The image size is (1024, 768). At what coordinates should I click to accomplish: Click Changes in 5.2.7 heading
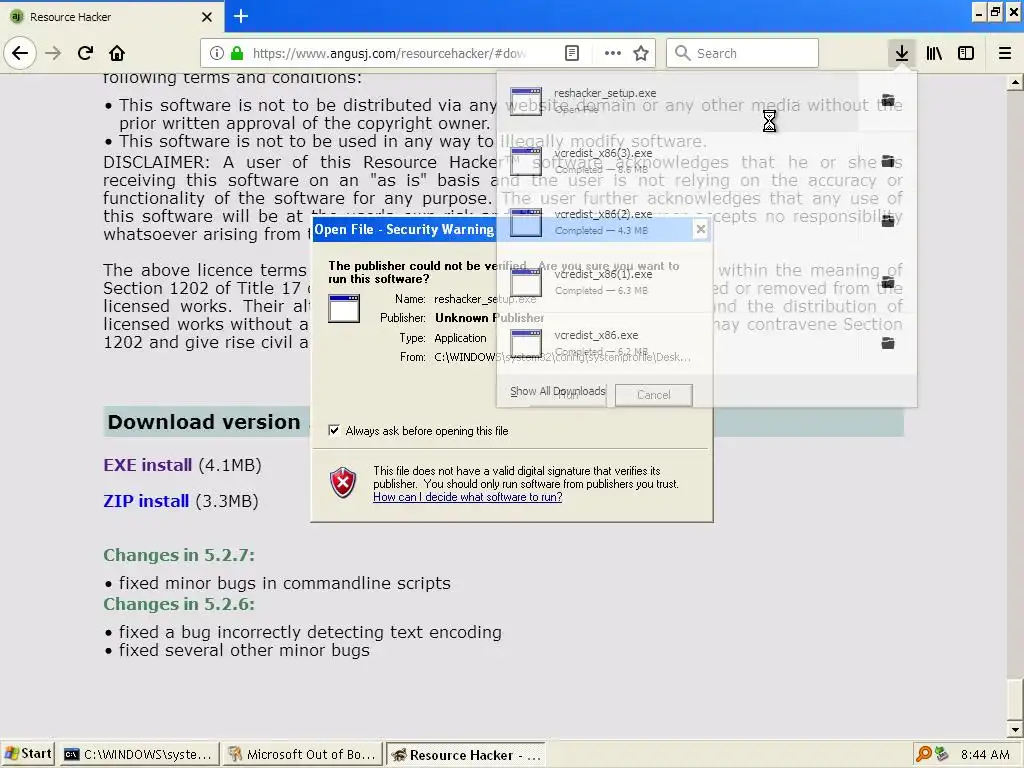(x=179, y=555)
